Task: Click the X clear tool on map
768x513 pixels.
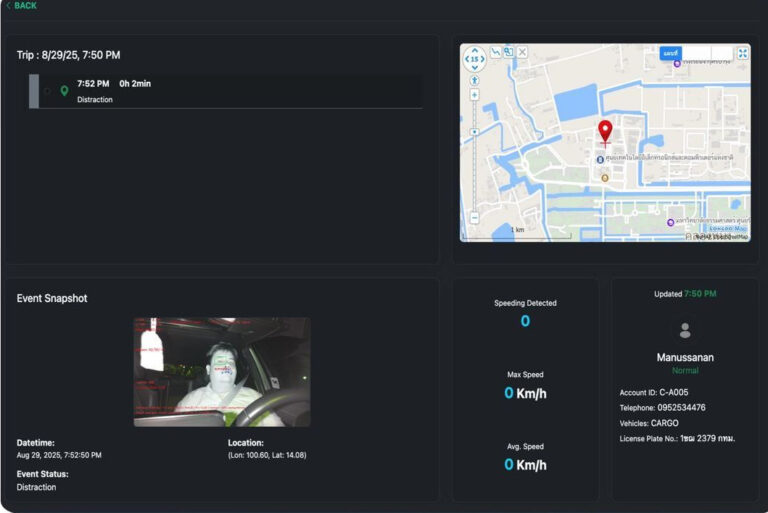Action: point(522,52)
